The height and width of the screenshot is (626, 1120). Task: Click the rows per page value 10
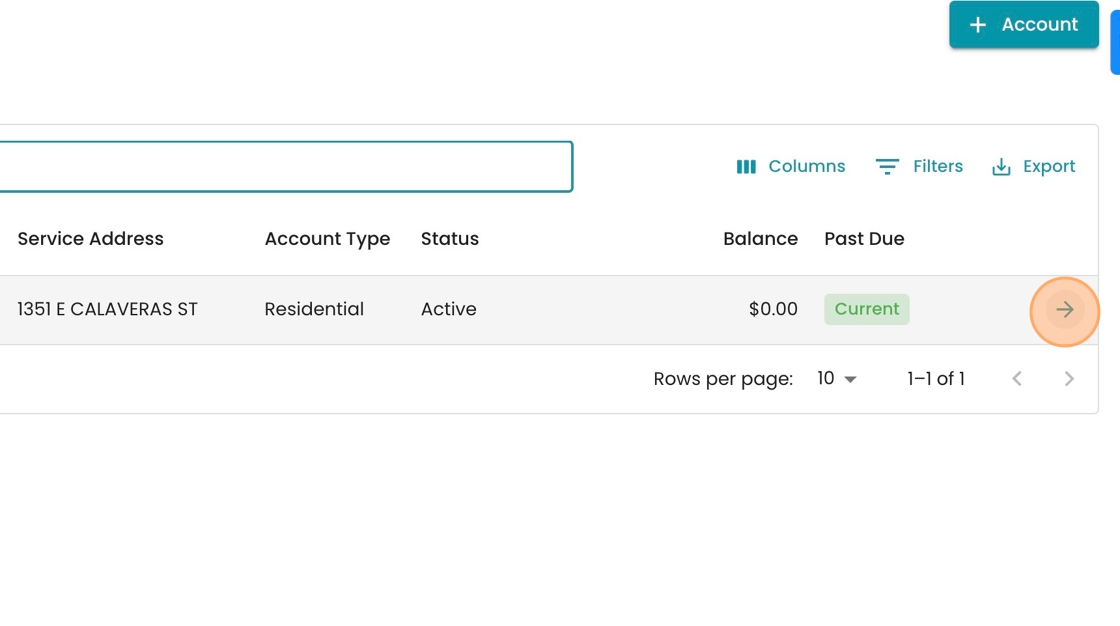point(826,378)
